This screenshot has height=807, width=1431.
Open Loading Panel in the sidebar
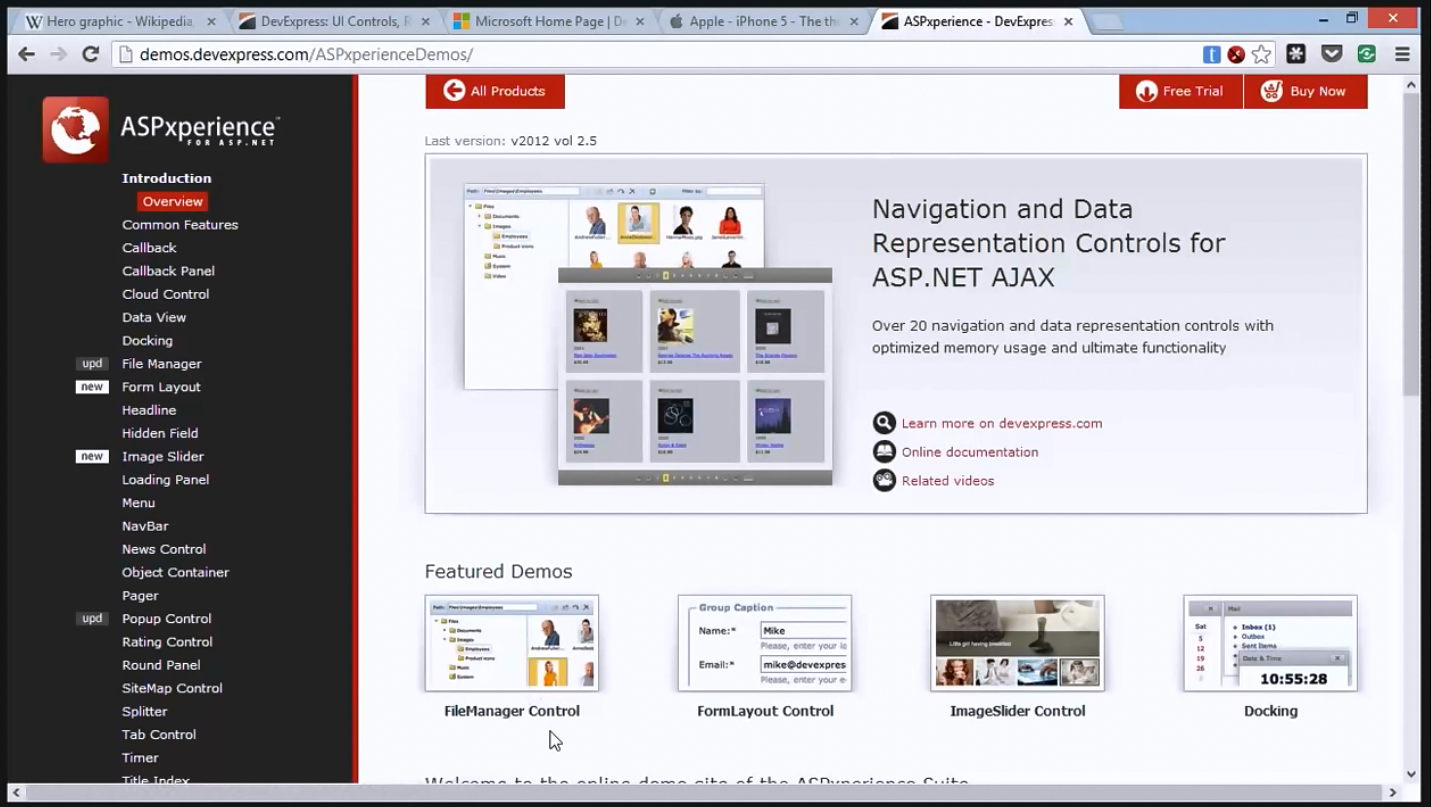pos(165,480)
